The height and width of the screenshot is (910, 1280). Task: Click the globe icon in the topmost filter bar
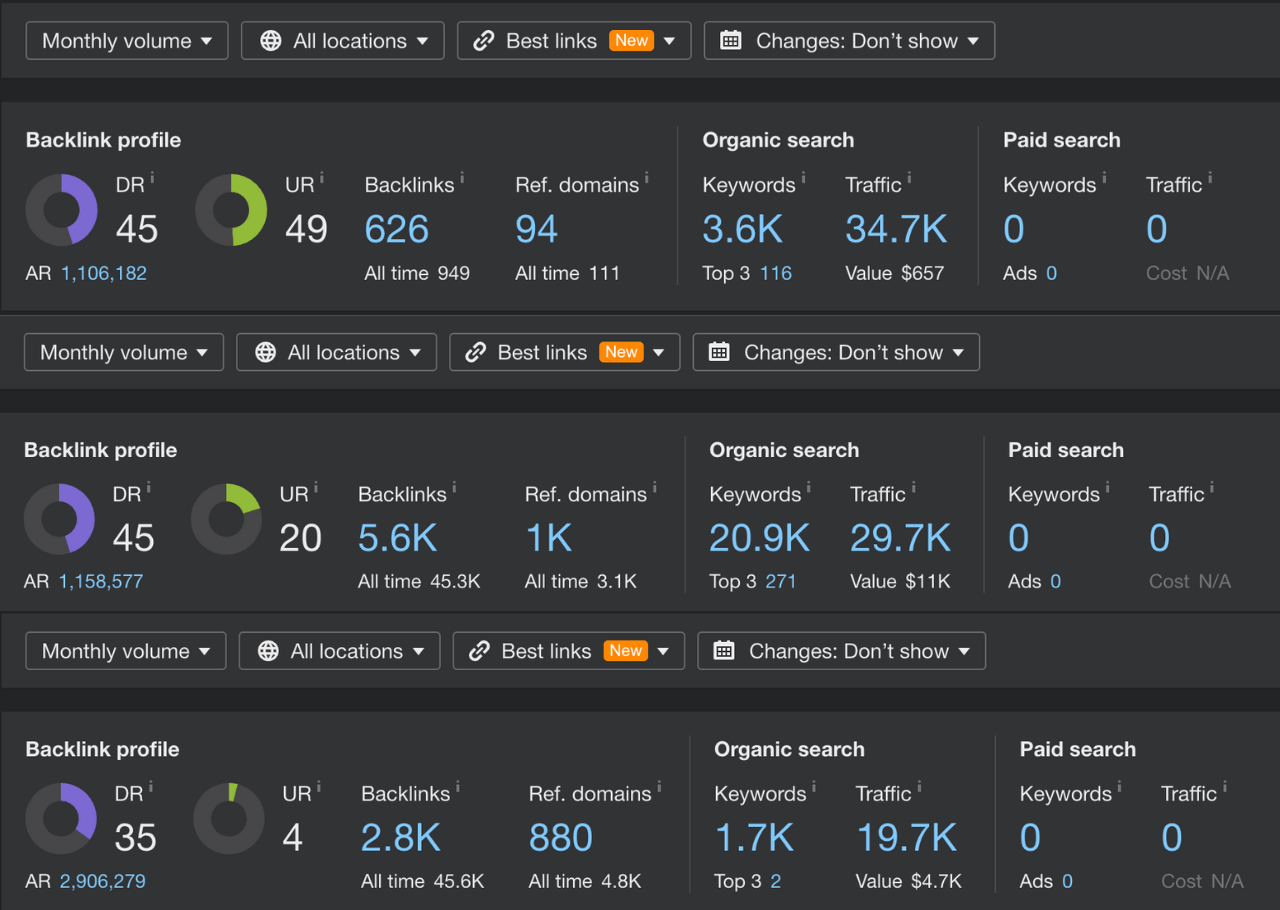coord(270,41)
